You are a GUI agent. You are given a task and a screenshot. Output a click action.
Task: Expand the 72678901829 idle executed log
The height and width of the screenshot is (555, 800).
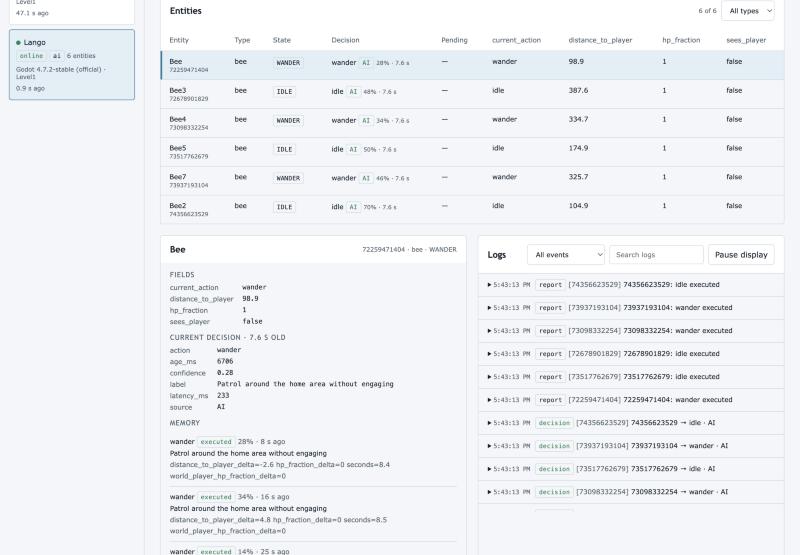pos(631,354)
